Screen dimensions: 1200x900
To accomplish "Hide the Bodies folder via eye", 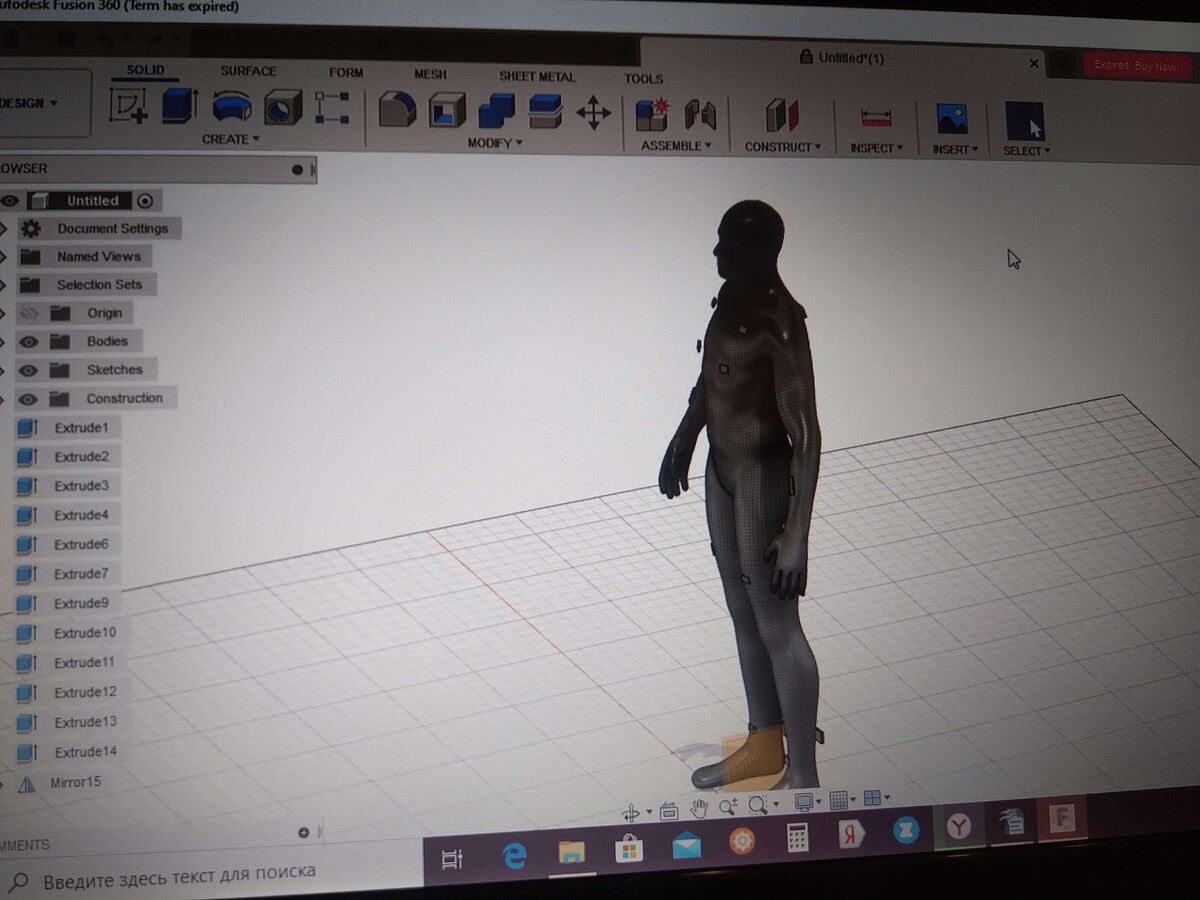I will tap(28, 342).
